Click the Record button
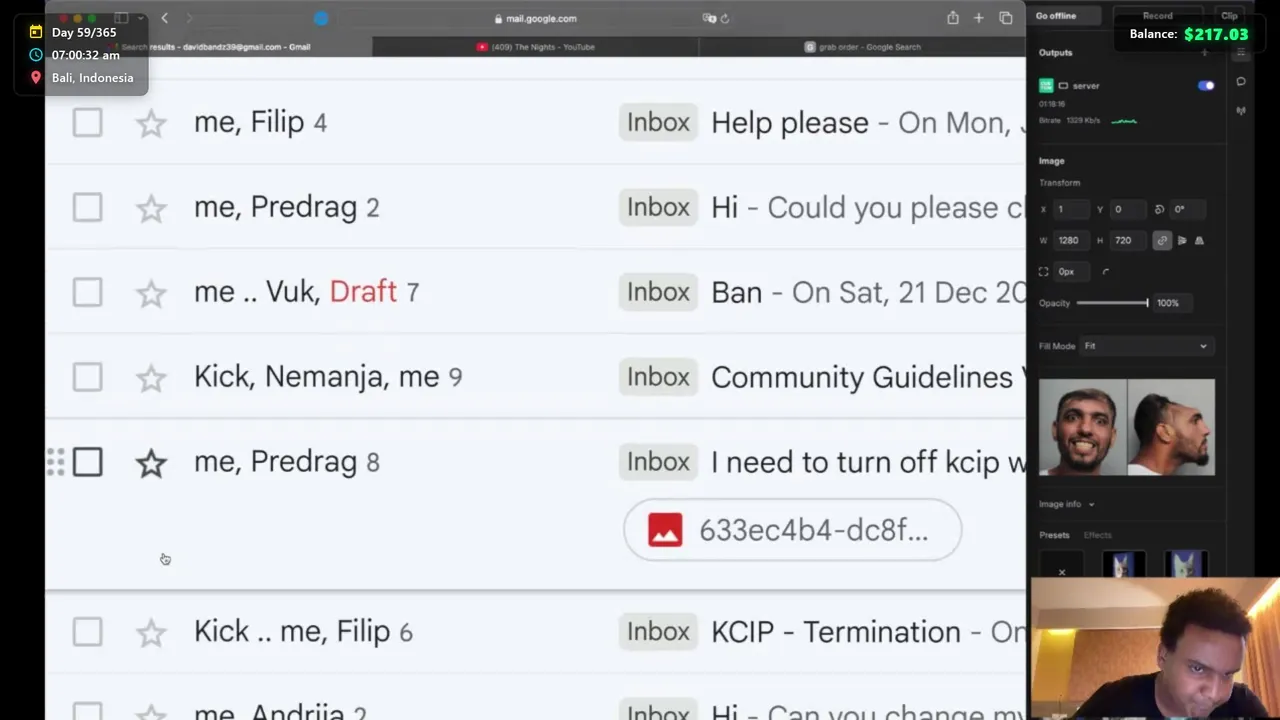This screenshot has width=1280, height=720. (x=1158, y=16)
